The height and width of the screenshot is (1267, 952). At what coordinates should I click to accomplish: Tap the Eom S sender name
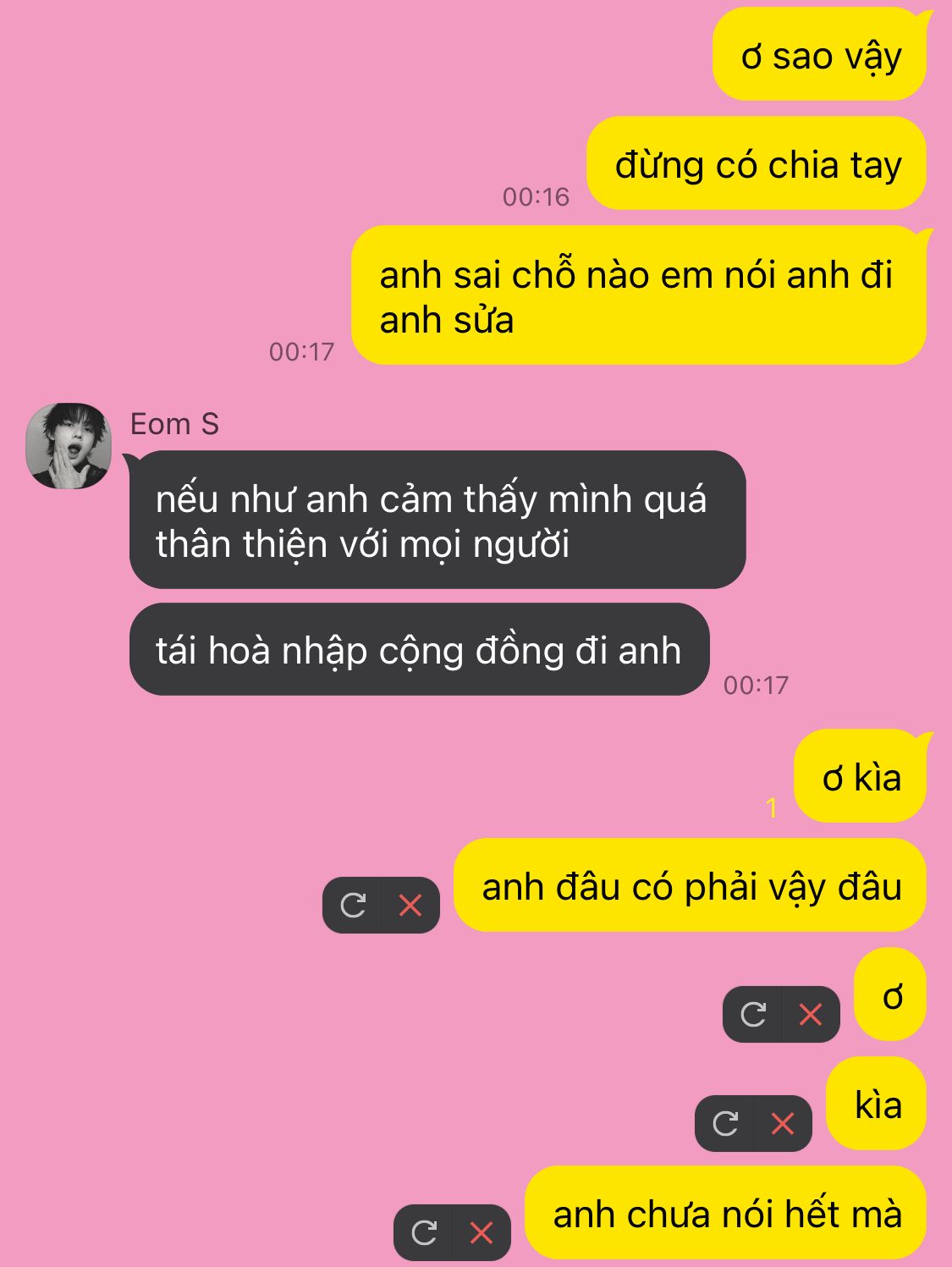tap(174, 424)
